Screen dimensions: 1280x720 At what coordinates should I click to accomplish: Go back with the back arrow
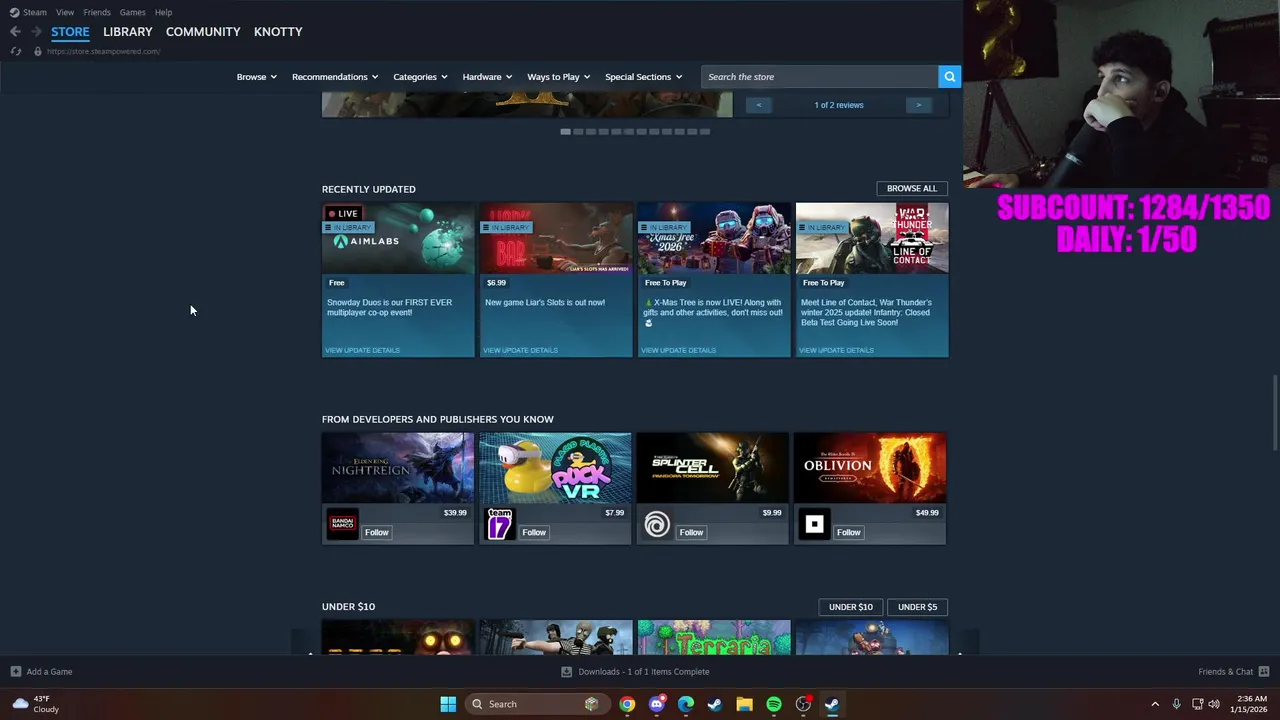15,32
